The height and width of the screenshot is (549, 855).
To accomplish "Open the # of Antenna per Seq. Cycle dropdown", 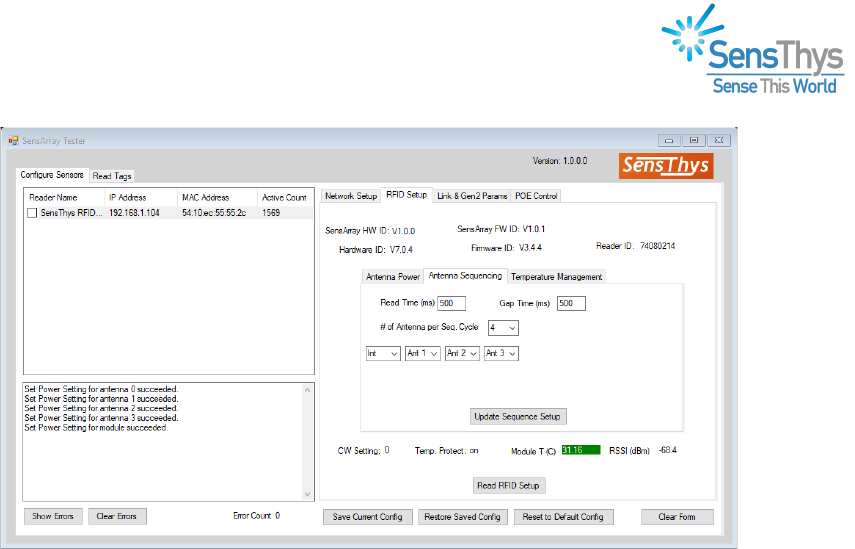I will tap(503, 328).
